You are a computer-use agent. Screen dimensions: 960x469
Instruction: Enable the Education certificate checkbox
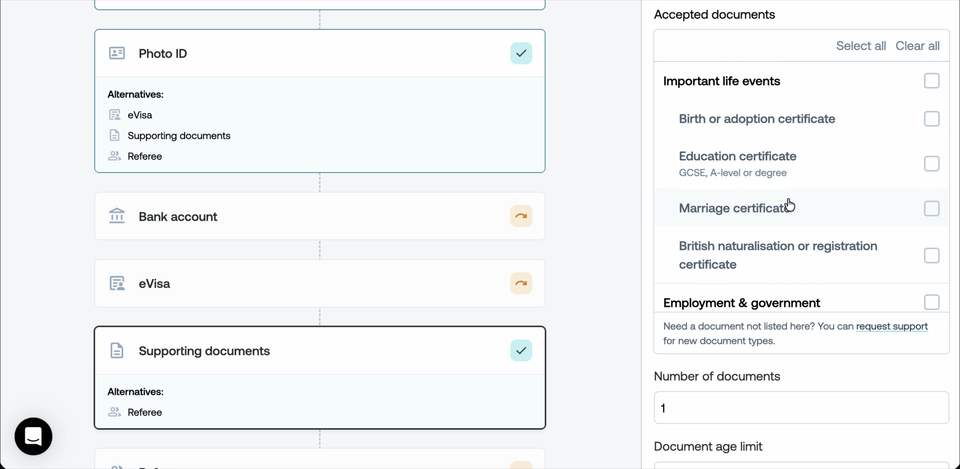(931, 164)
